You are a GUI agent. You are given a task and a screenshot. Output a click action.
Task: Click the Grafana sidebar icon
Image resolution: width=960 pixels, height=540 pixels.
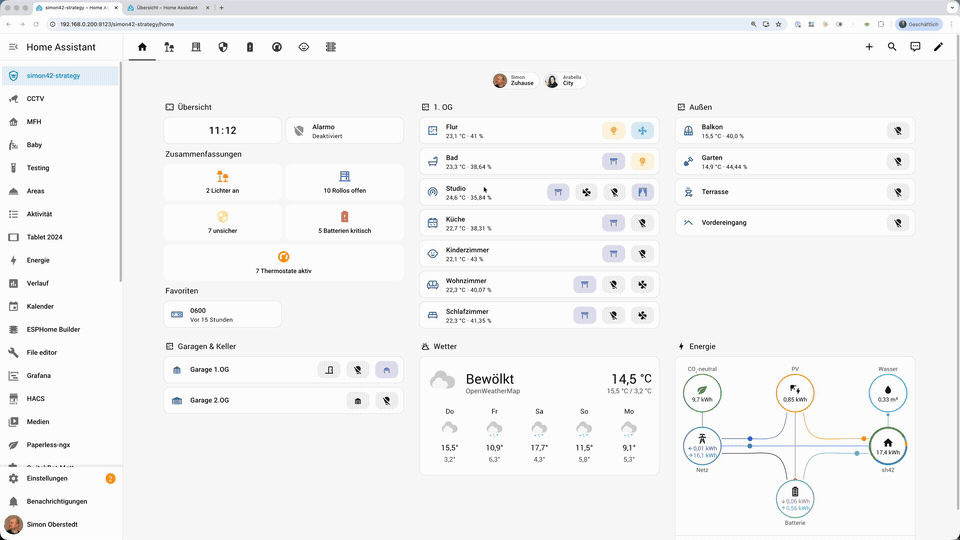pos(13,375)
